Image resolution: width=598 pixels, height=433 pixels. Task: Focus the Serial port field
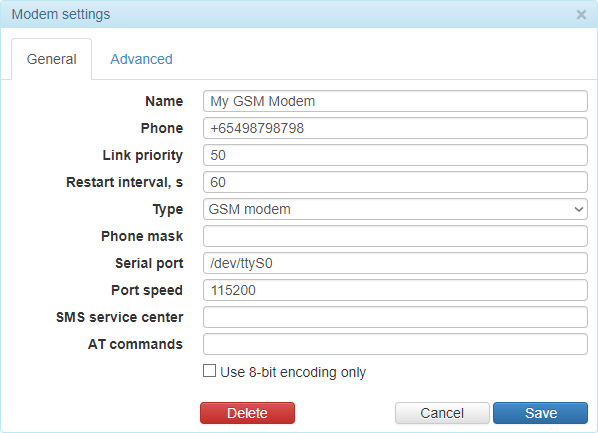pos(395,263)
